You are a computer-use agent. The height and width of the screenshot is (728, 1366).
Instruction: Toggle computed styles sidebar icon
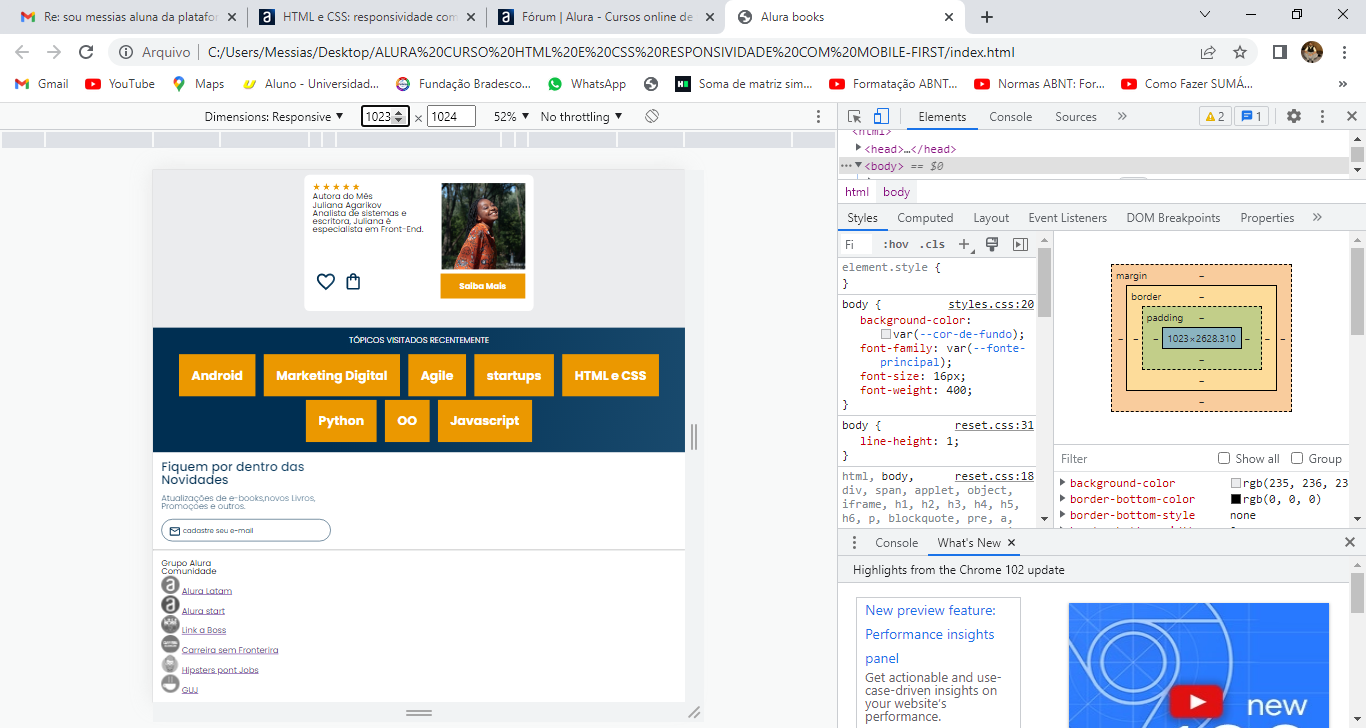tap(1020, 244)
